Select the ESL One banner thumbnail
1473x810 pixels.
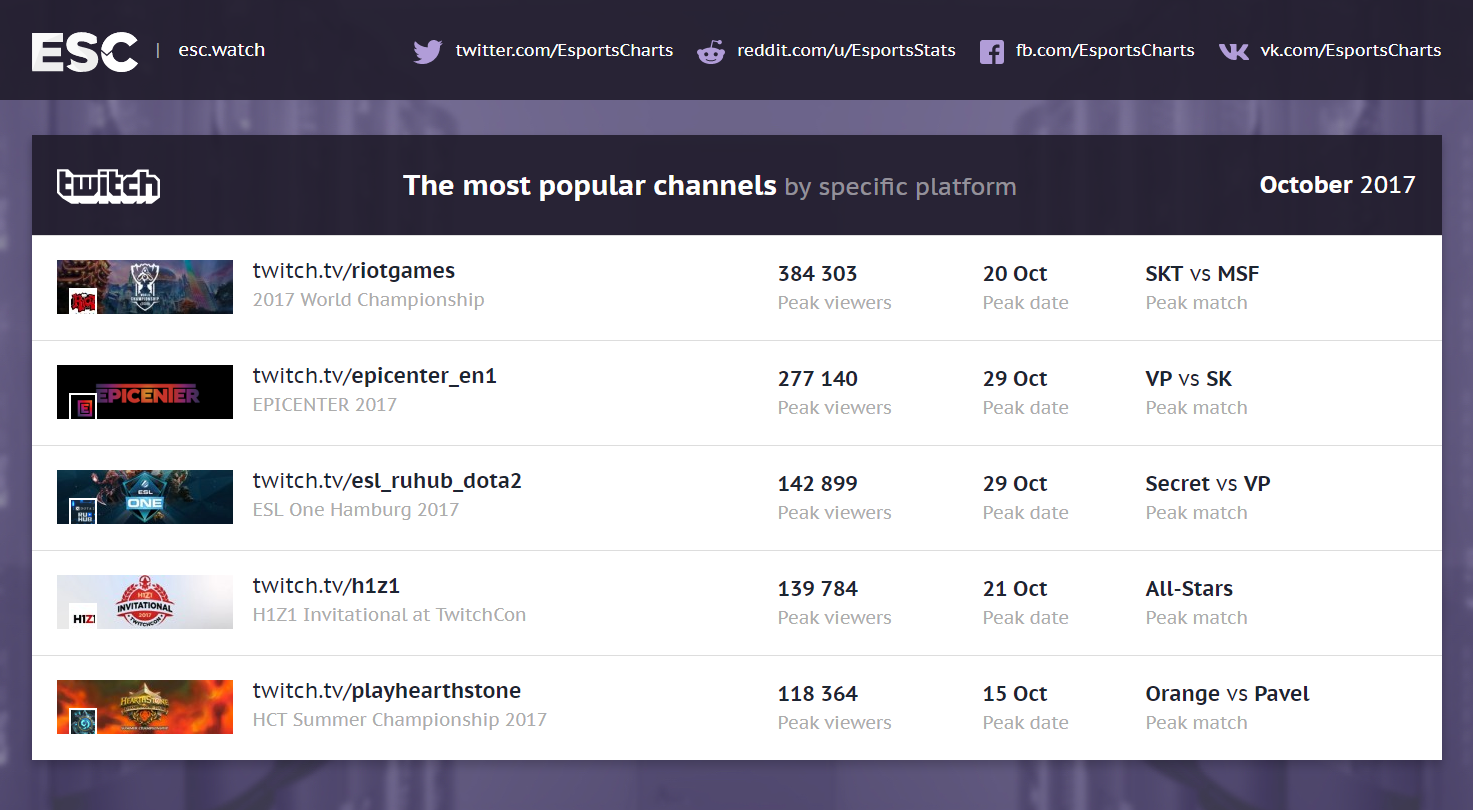[x=145, y=497]
